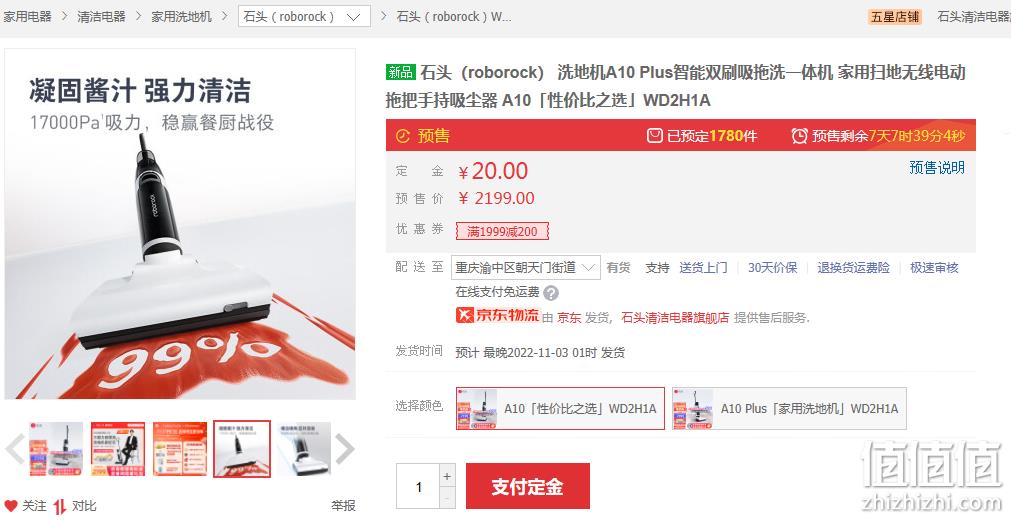This screenshot has width=1011, height=520.
Task: Select the A10 Plus「家用洗地机」WD2H1A option
Action: (789, 408)
